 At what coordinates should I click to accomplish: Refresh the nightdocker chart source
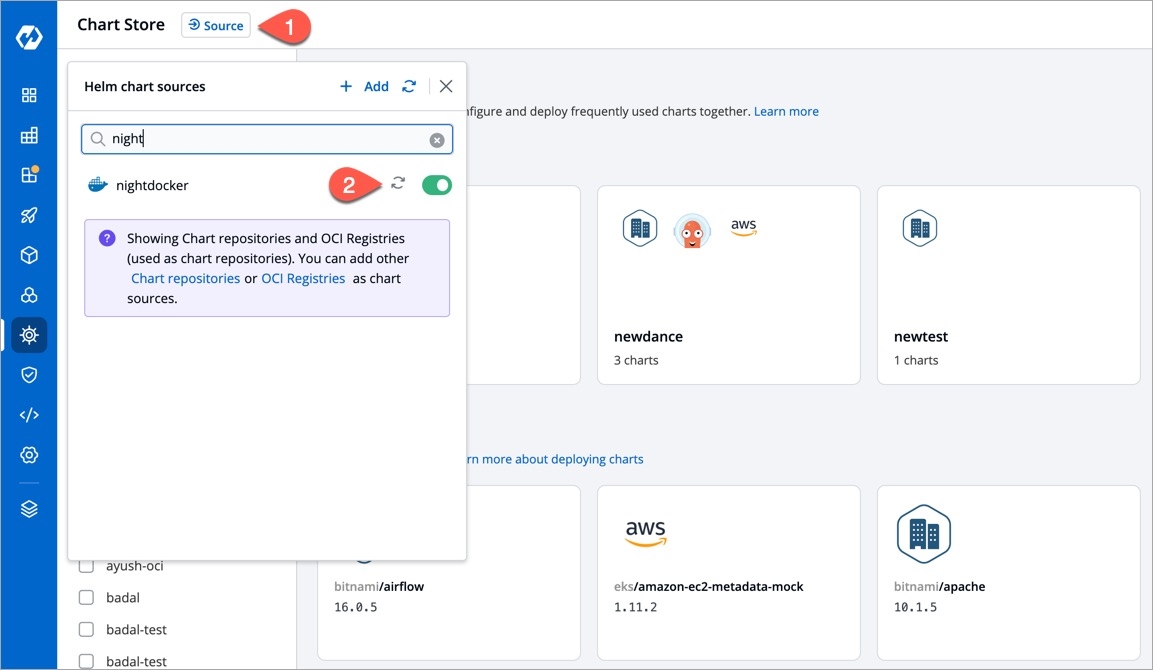(398, 184)
